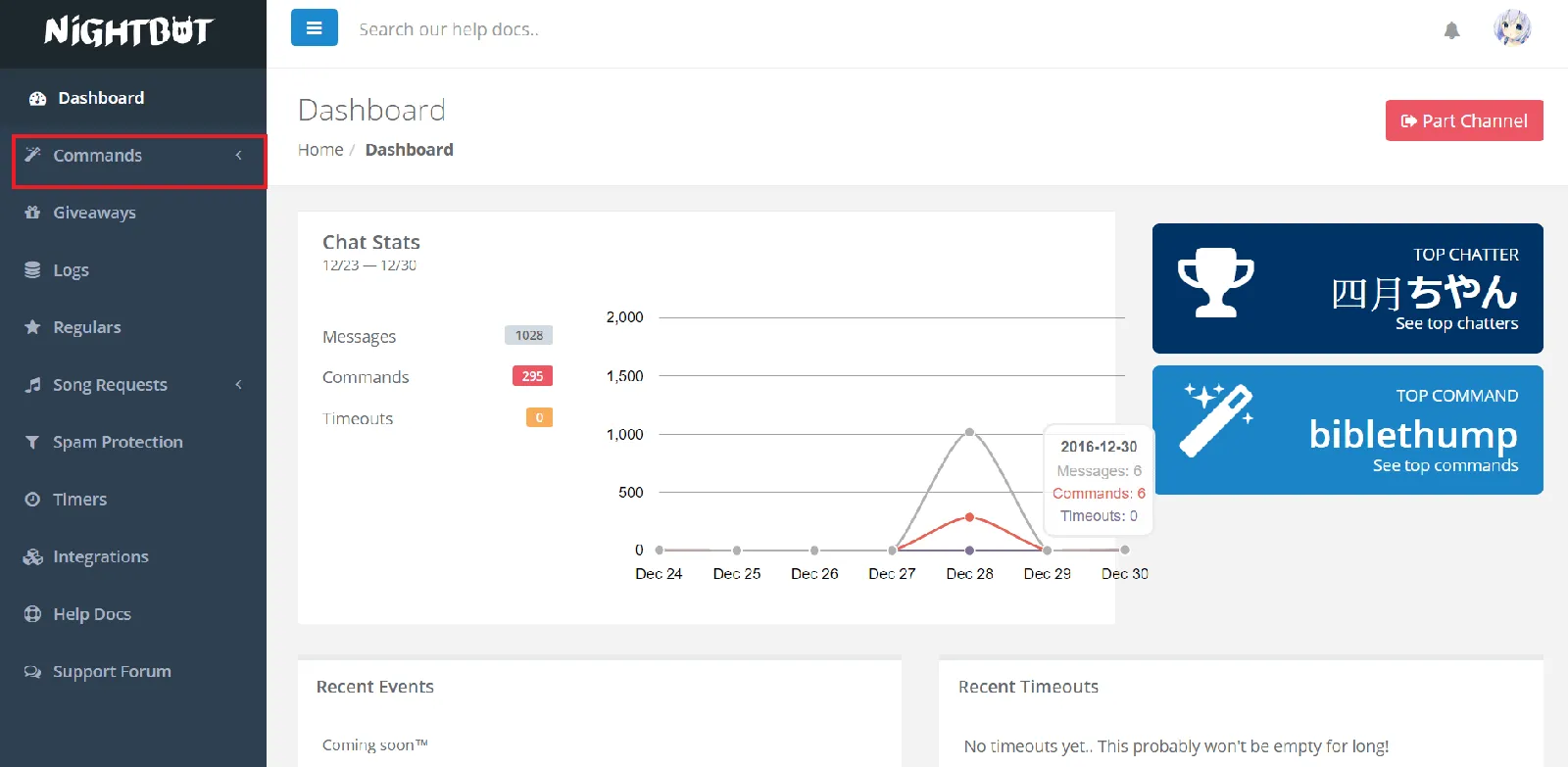Click the Giveaways gift icon
Viewport: 1568px width, 767px height.
pyautogui.click(x=32, y=213)
